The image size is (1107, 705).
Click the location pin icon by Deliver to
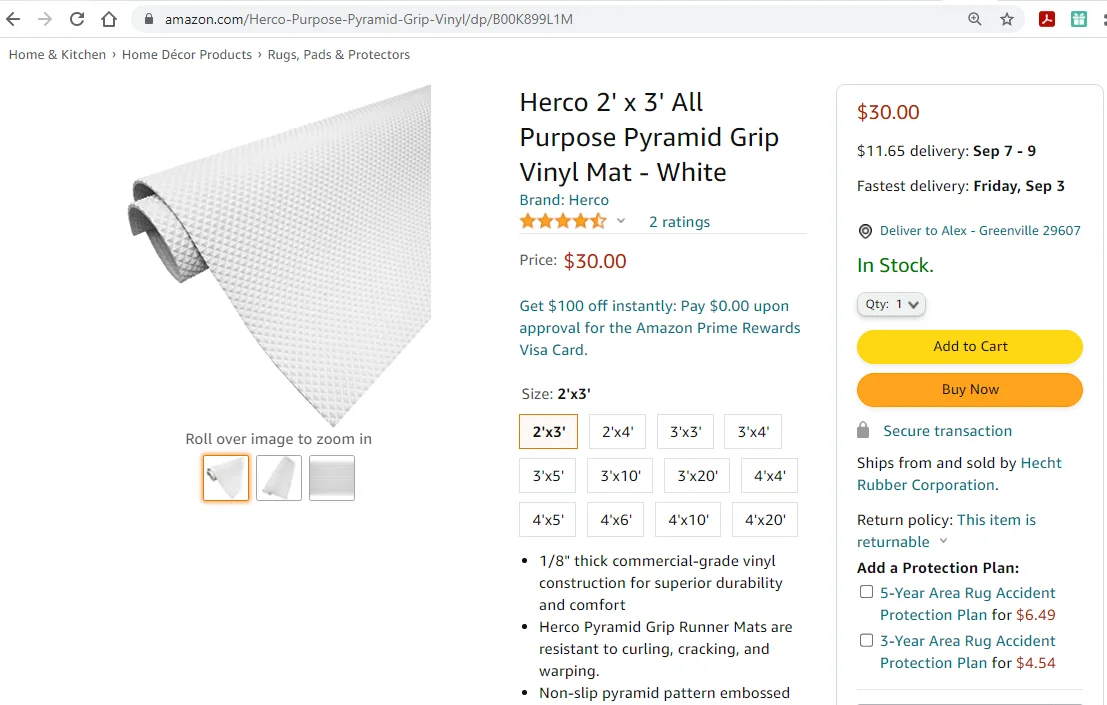point(865,231)
